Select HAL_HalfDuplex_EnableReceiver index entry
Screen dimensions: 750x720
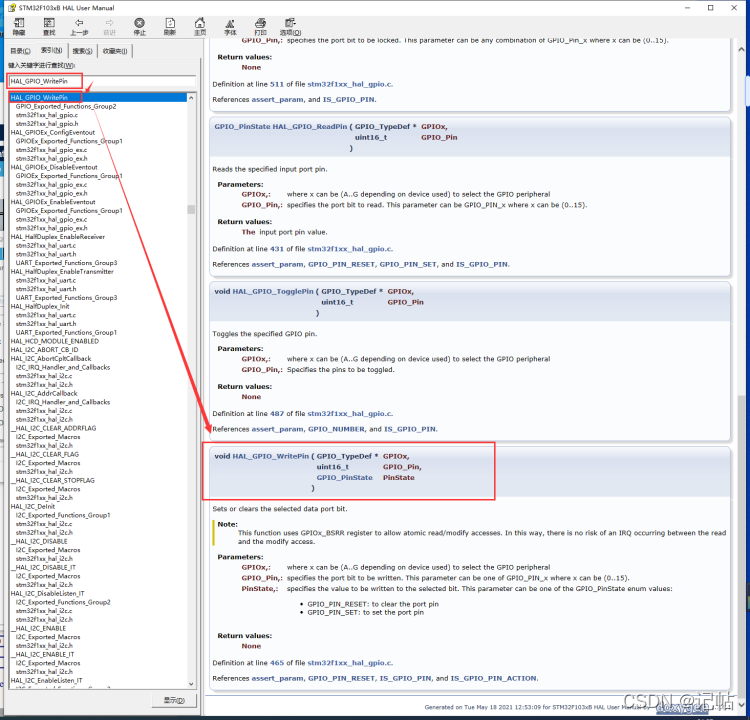click(57, 237)
